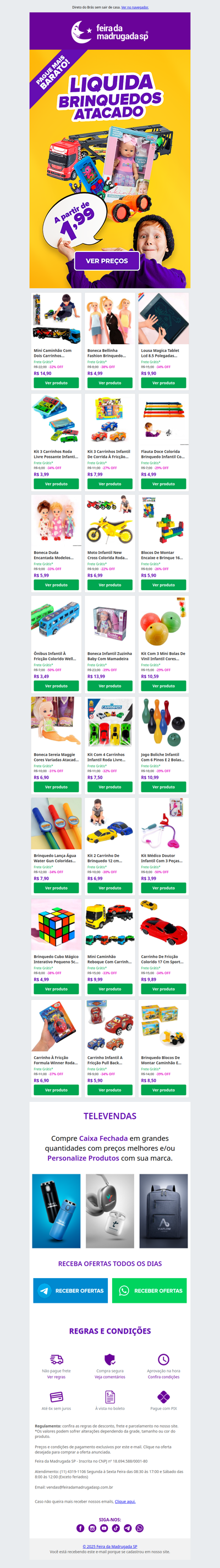Click the branded backpack product image
The image size is (220, 1568).
(x=163, y=1211)
